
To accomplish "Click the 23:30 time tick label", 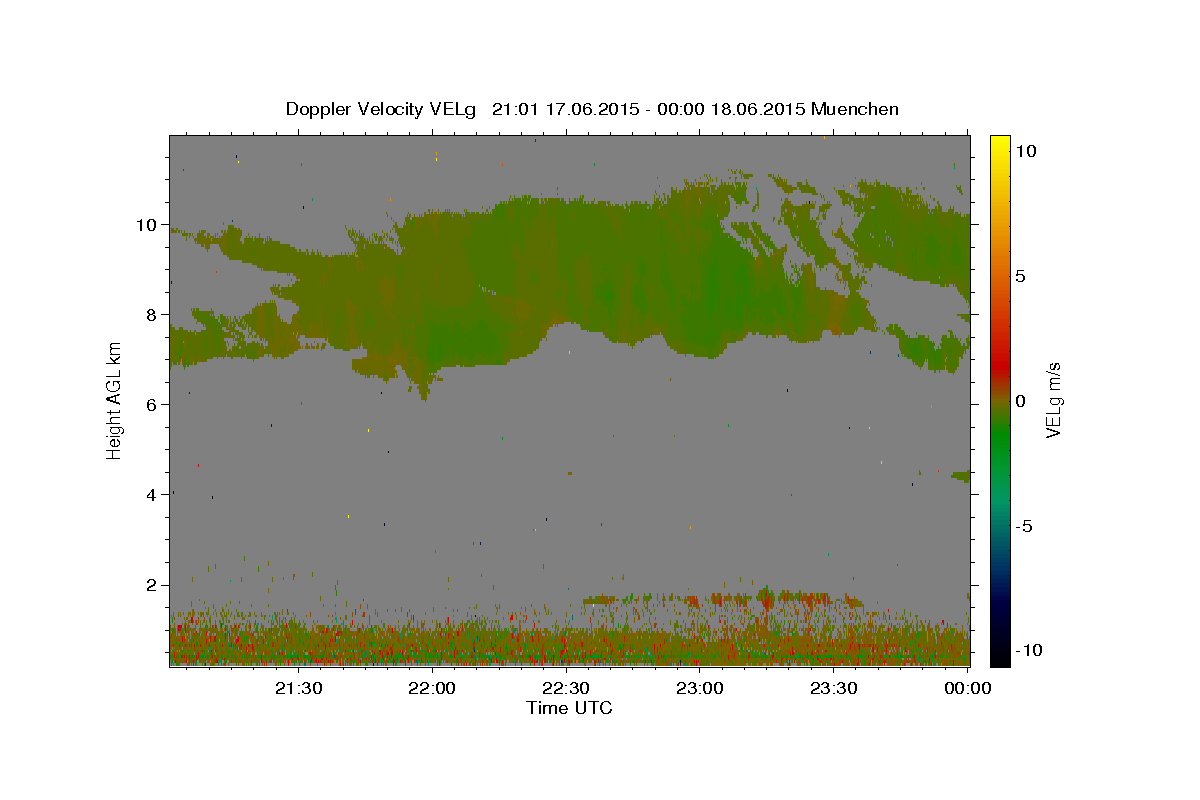I will point(833,688).
